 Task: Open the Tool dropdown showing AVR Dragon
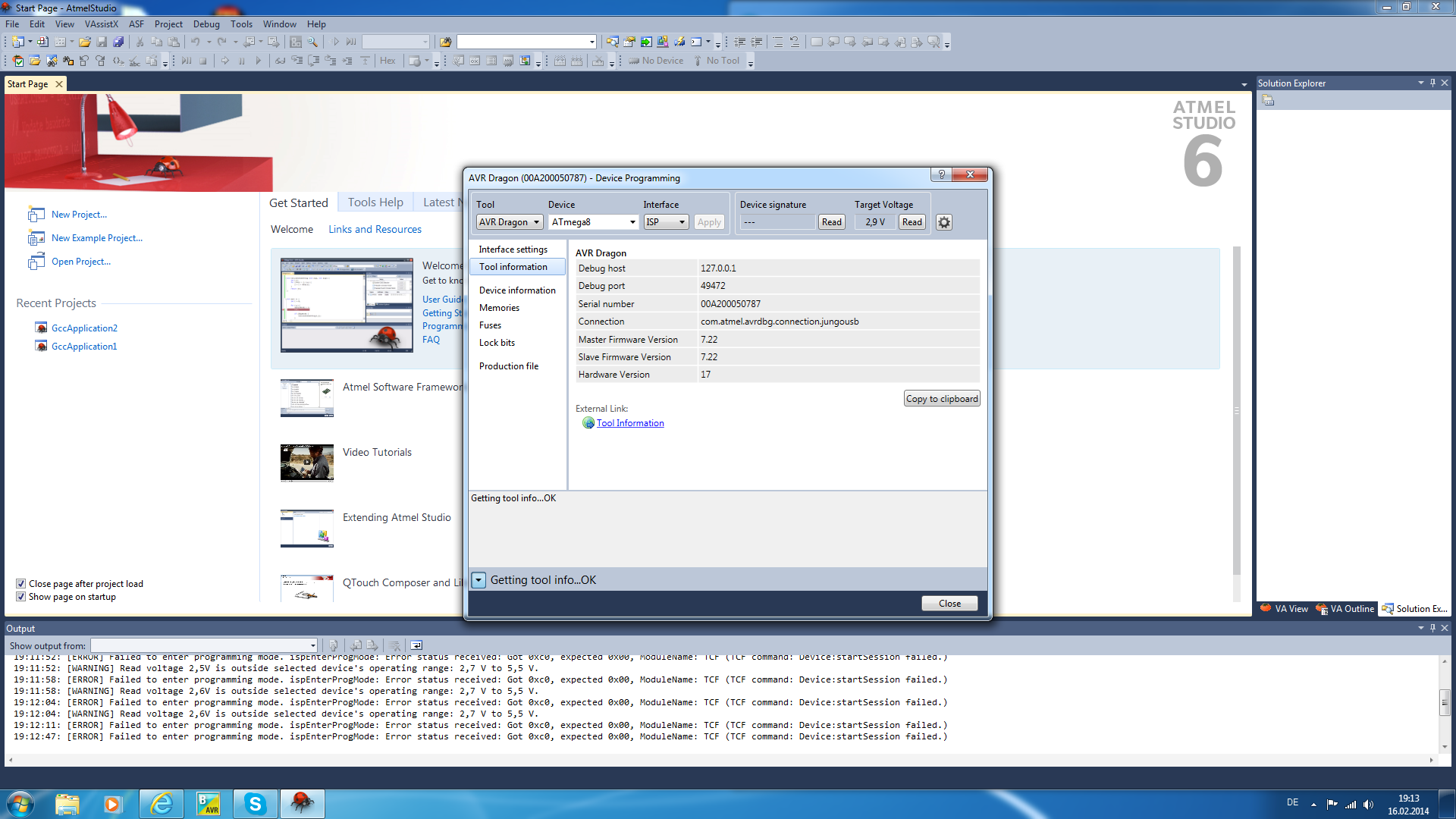509,222
